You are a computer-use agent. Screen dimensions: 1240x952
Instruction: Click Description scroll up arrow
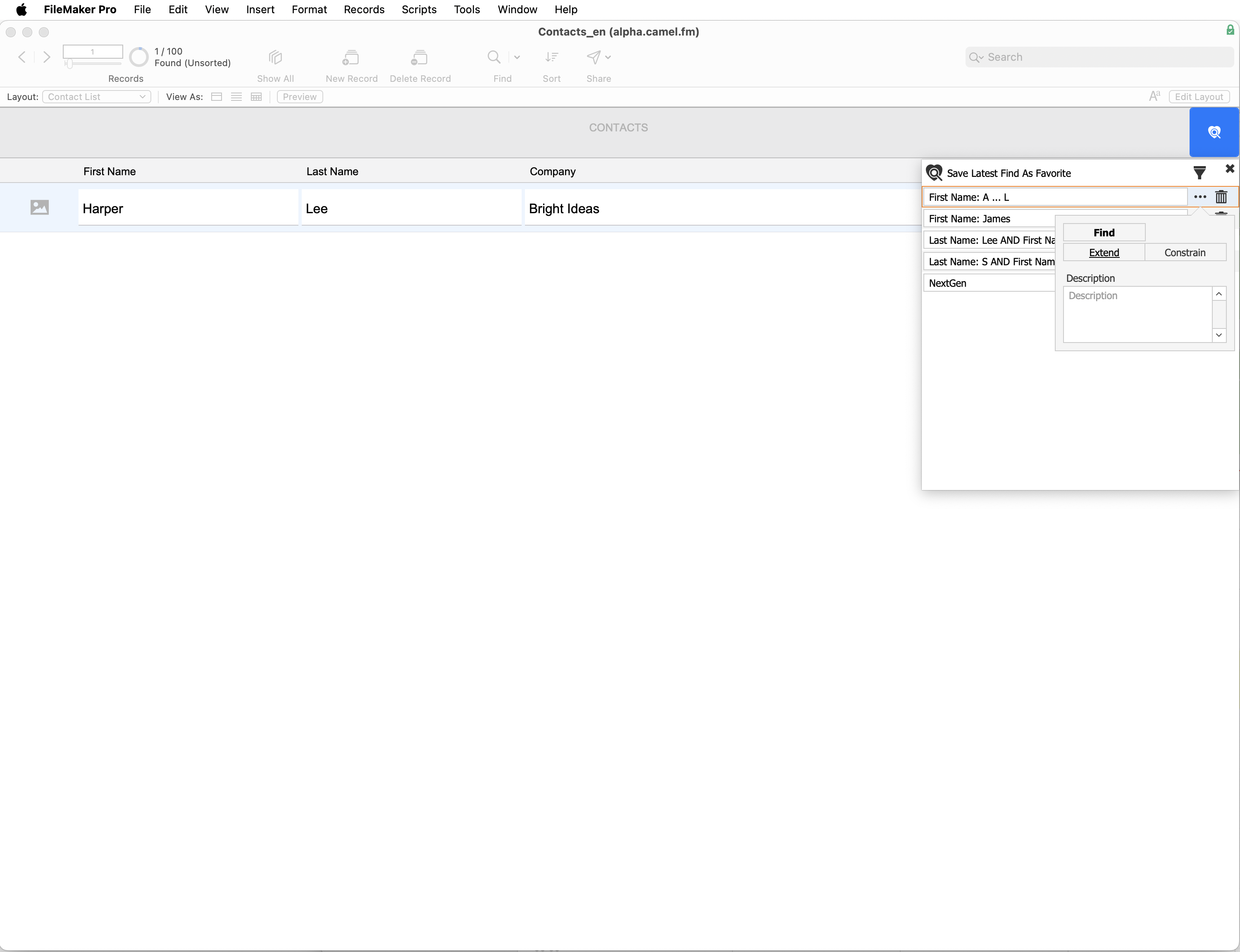(x=1219, y=293)
